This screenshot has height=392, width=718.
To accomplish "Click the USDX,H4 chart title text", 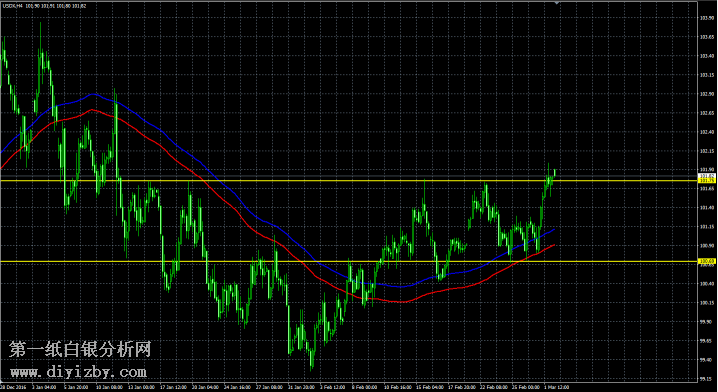I will pos(13,6).
